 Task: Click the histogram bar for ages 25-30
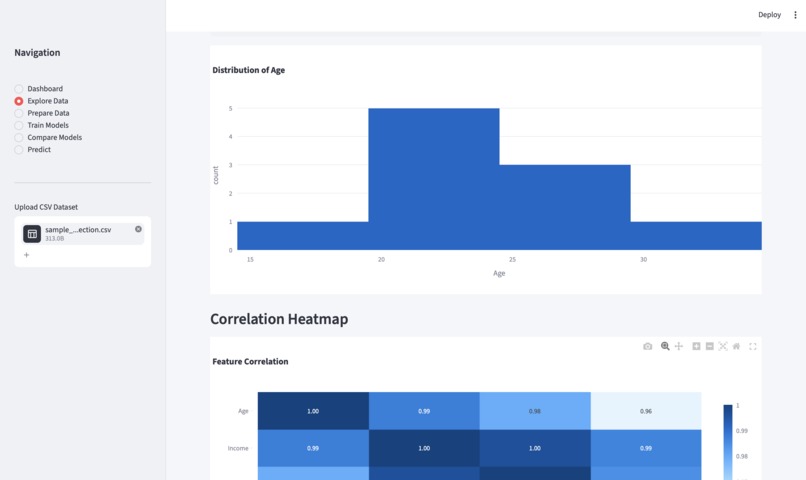coord(565,208)
